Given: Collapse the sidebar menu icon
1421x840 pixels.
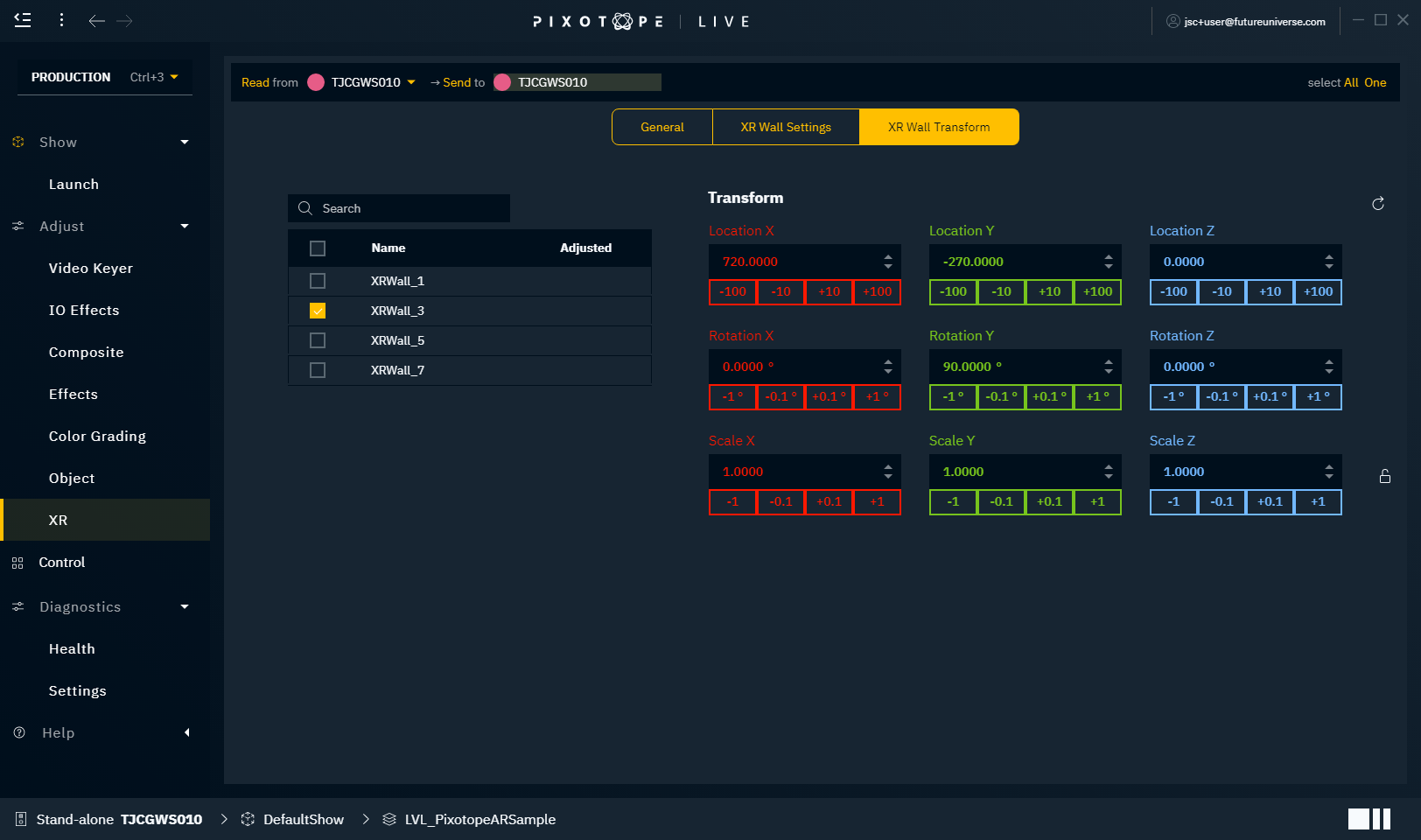Looking at the screenshot, I should click(23, 20).
